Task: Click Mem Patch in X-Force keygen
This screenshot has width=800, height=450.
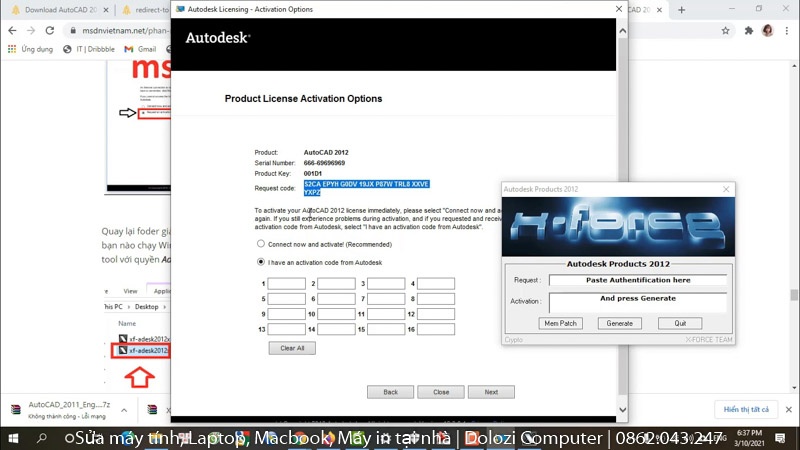Action: point(560,323)
